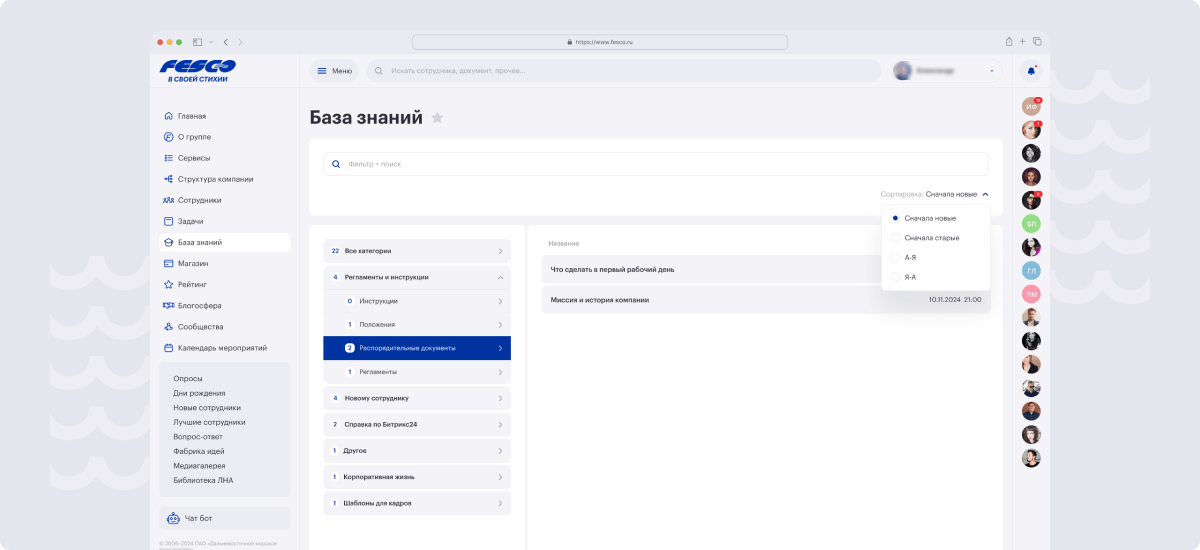
Task: Open the user profile dropdown in header
Action: (946, 71)
